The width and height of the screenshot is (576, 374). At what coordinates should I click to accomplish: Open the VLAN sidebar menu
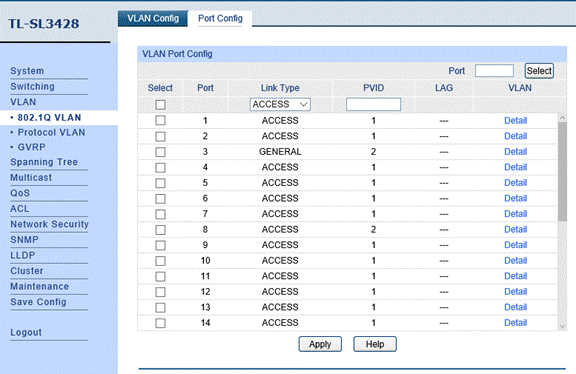23,102
